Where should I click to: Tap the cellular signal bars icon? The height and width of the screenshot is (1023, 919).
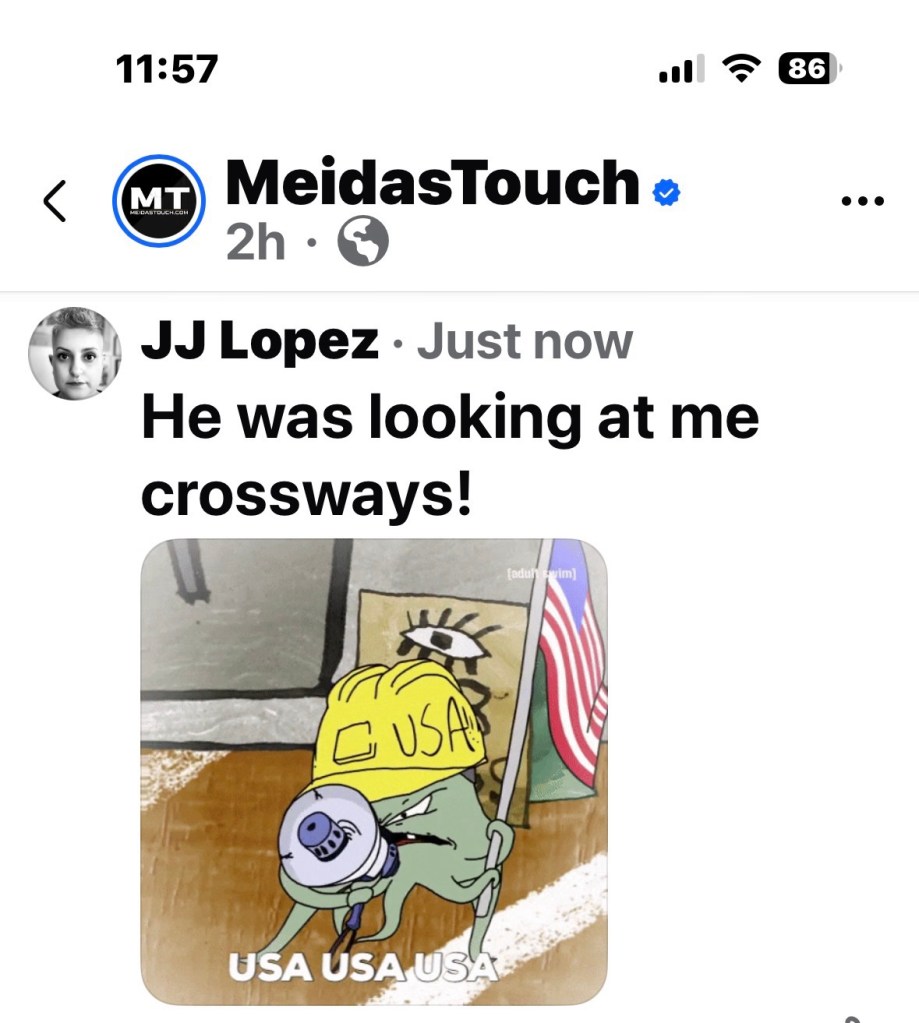point(682,69)
